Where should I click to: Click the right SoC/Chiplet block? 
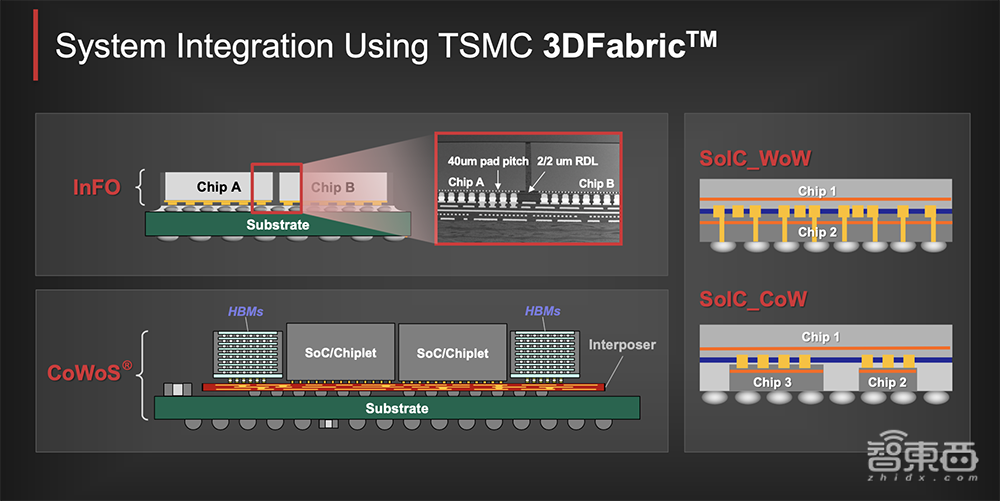(452, 353)
